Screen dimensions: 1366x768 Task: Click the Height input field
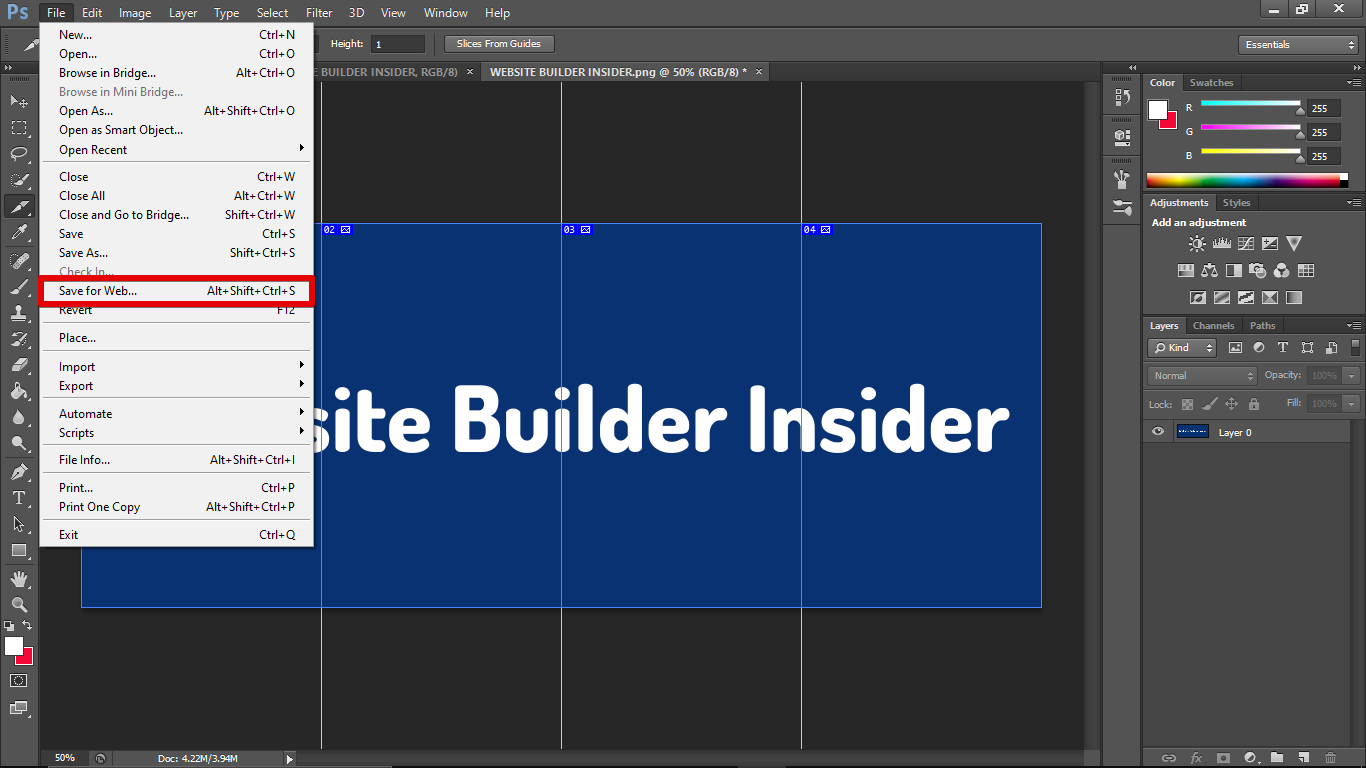click(397, 44)
